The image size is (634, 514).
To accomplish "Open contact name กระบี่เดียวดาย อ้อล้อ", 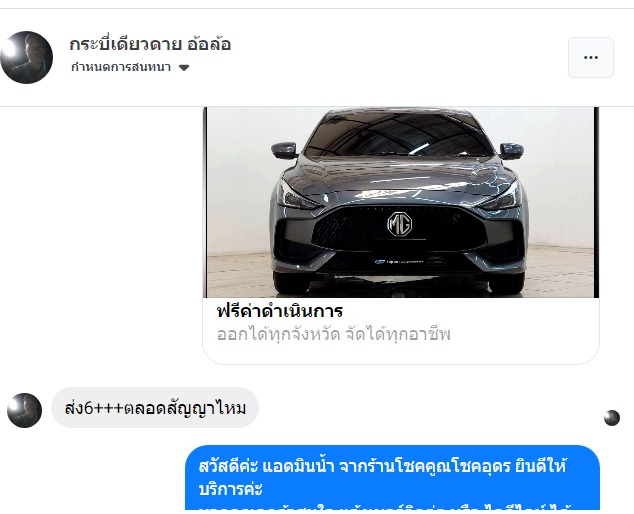I will click(x=150, y=44).
